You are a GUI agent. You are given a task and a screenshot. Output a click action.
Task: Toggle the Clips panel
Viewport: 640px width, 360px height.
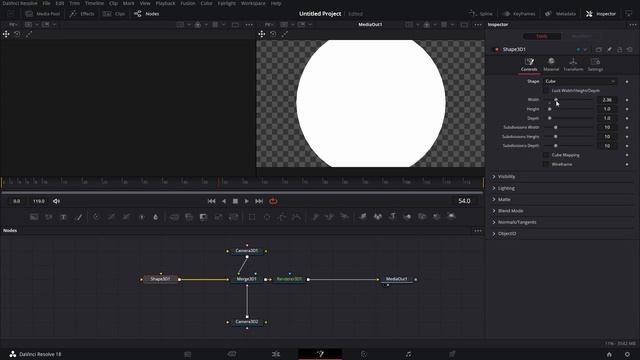pyautogui.click(x=114, y=14)
